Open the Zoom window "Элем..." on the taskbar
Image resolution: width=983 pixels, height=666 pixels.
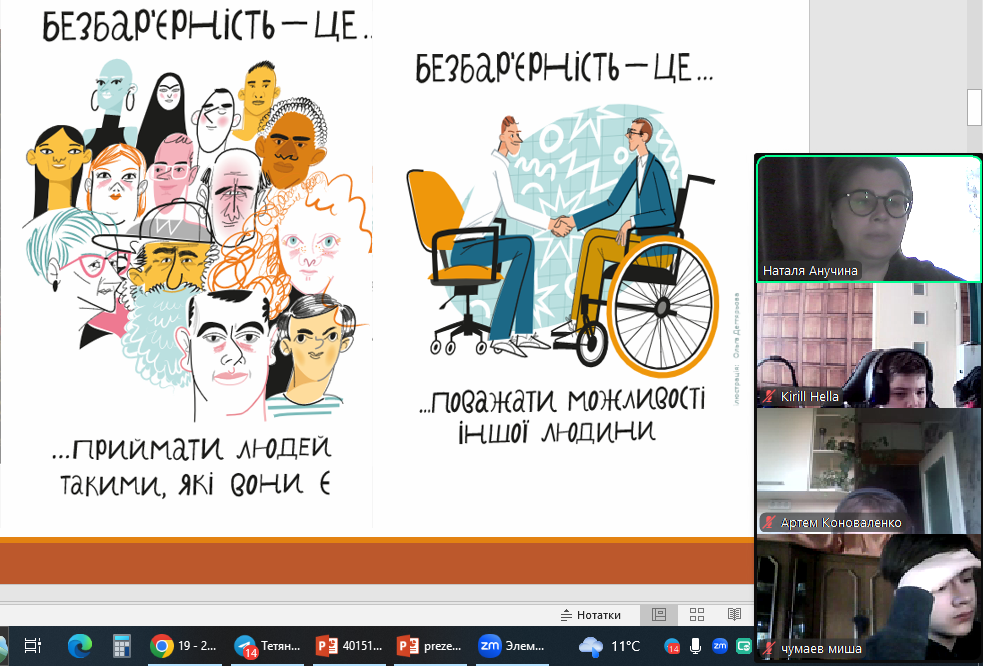(x=512, y=645)
